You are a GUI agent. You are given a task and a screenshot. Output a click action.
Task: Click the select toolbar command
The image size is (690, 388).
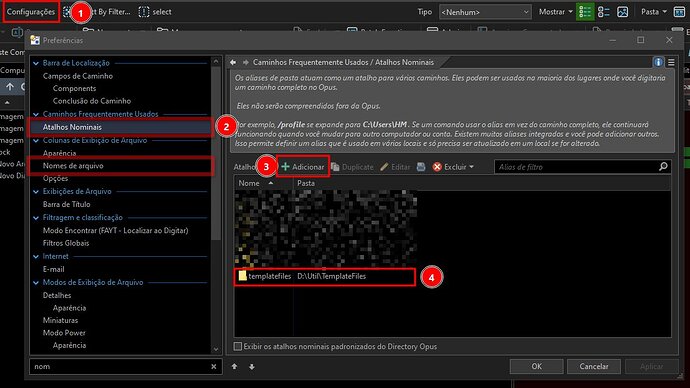pos(155,12)
